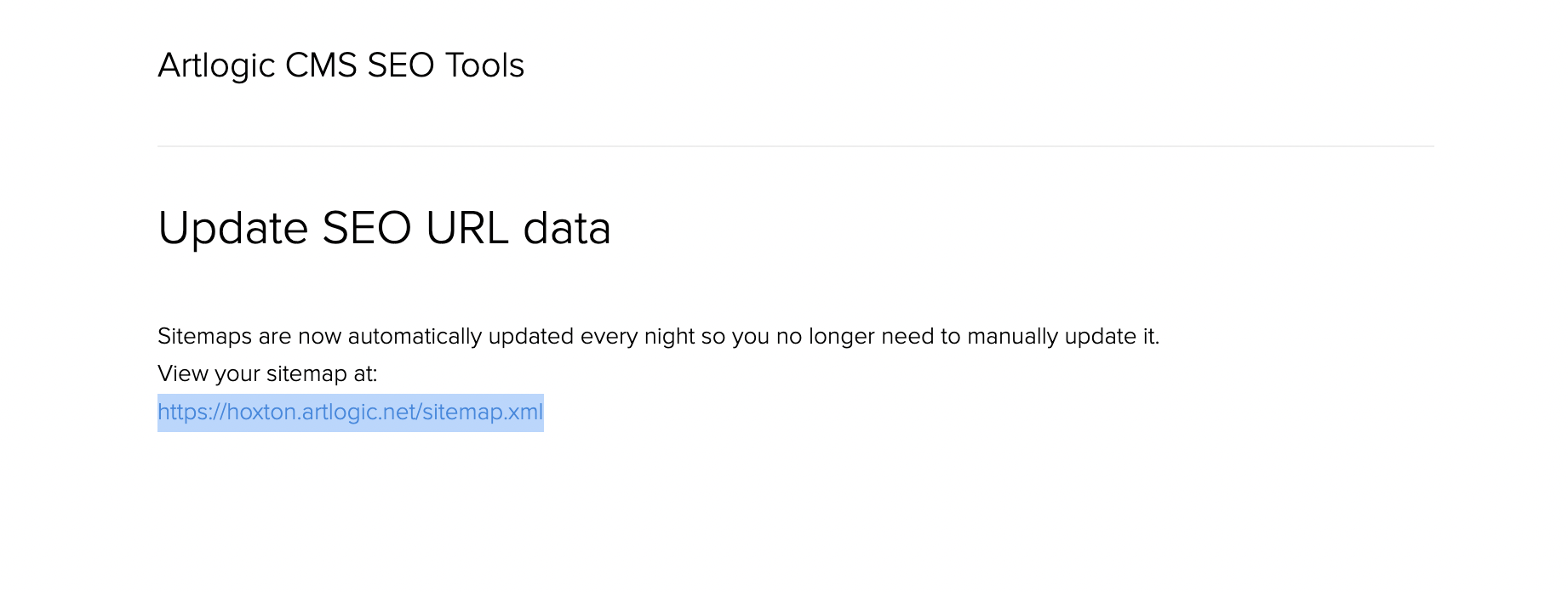The image size is (1568, 592).
Task: Click the word "Artlogic" in the top title
Action: pyautogui.click(x=216, y=65)
